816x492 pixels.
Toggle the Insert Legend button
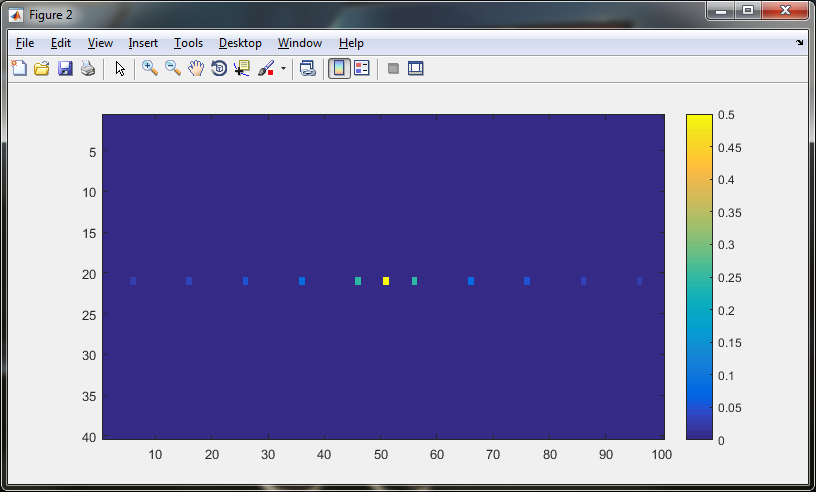[362, 68]
